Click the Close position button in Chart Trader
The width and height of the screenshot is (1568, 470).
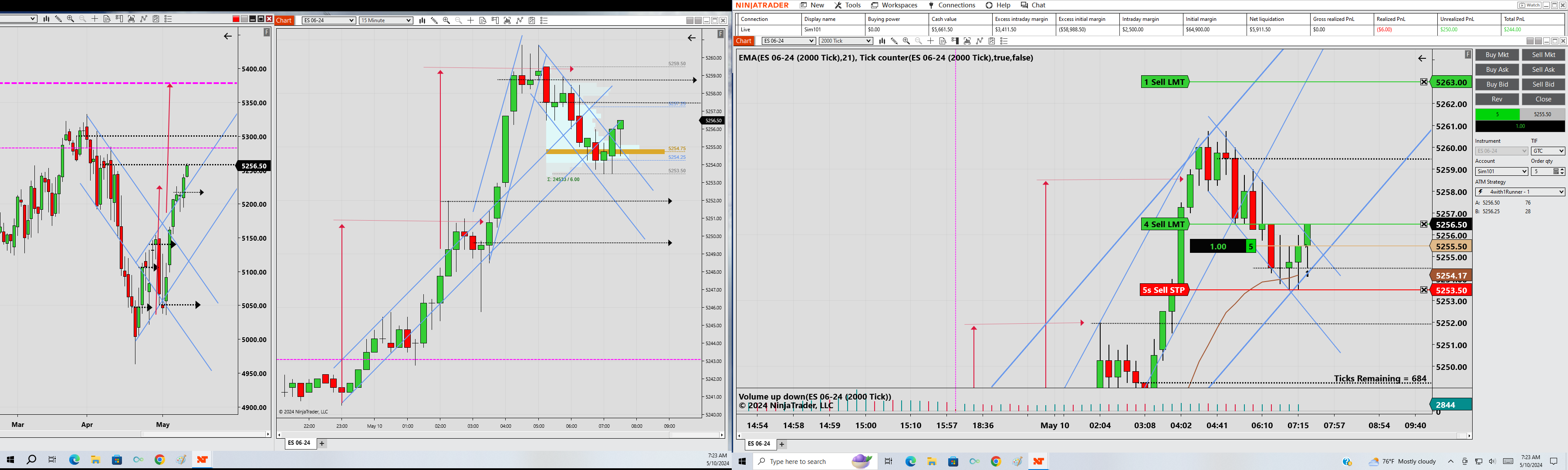(1543, 99)
